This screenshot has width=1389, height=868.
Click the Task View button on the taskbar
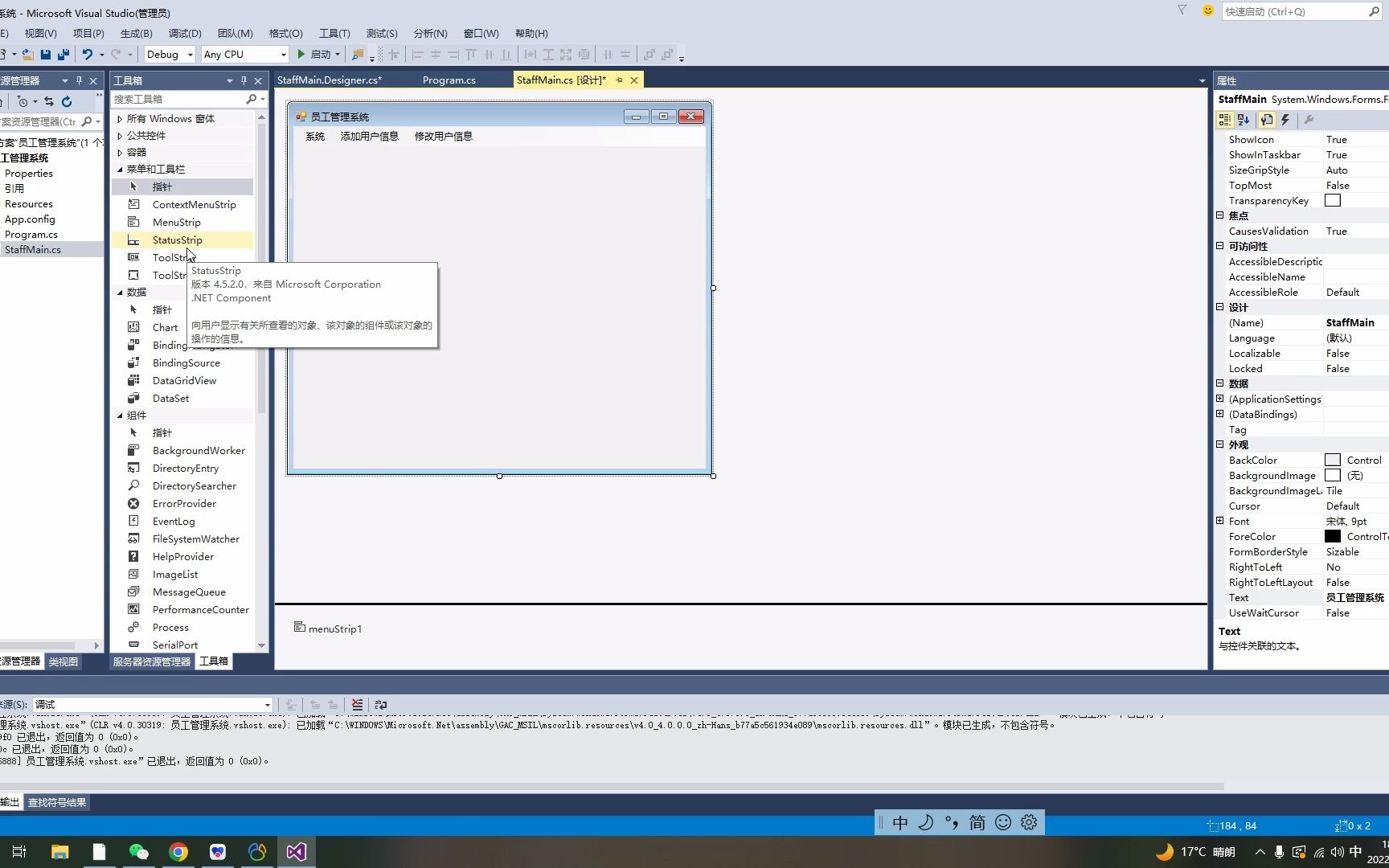19,852
